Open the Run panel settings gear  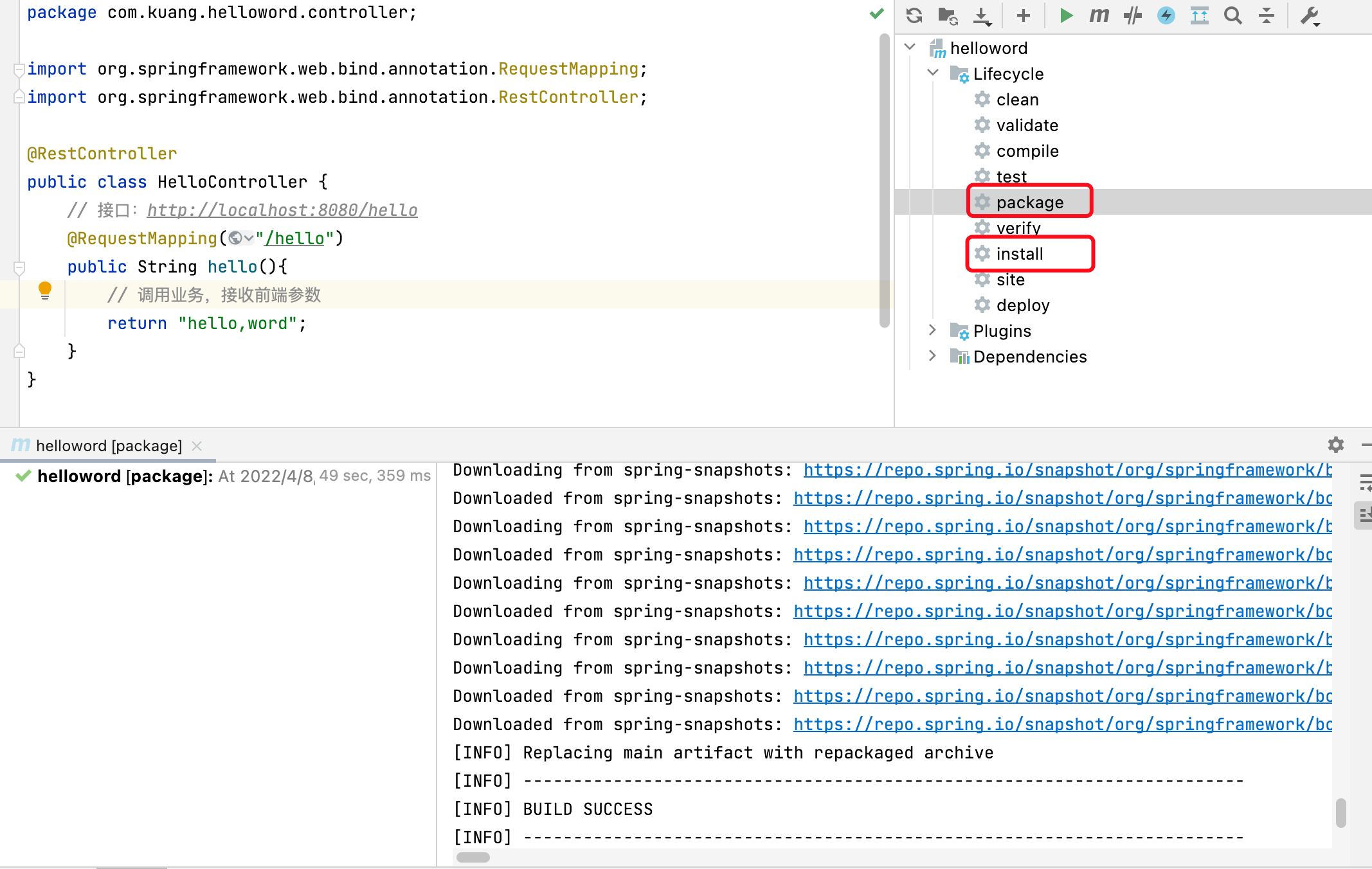(1335, 445)
